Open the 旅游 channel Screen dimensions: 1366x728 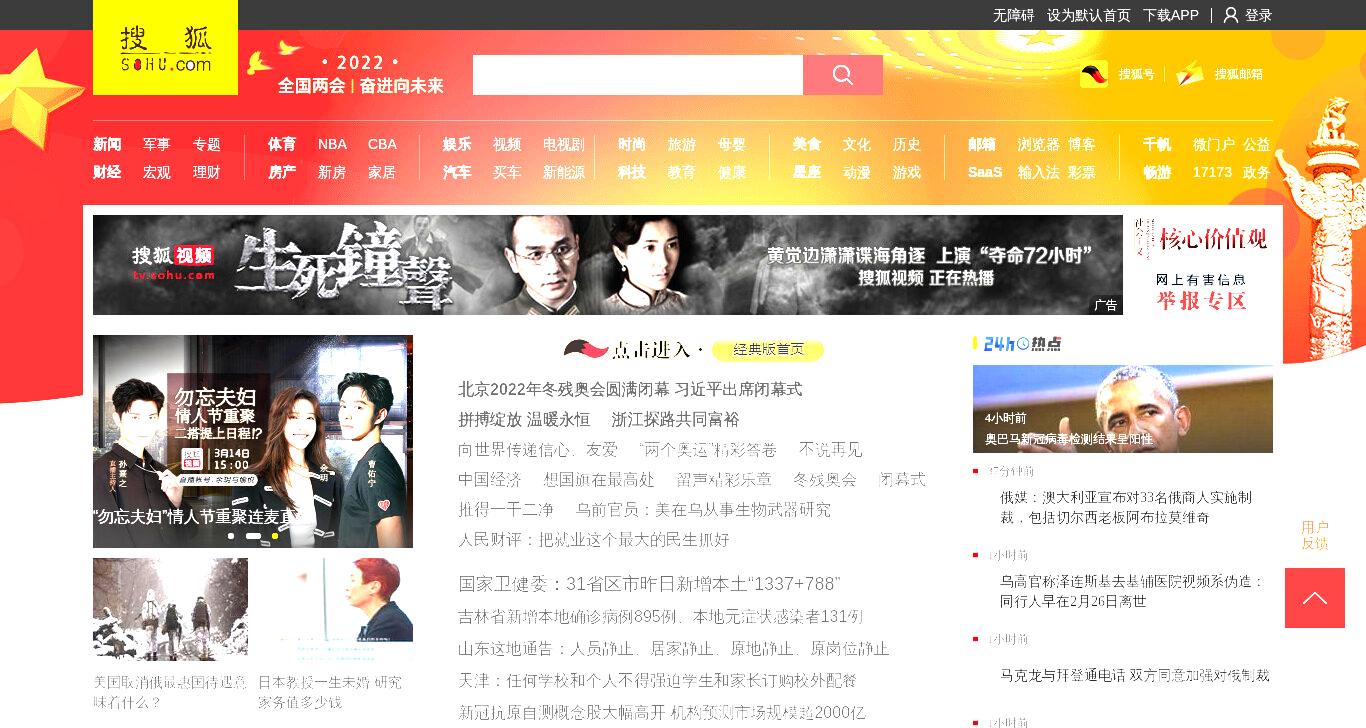(x=682, y=144)
